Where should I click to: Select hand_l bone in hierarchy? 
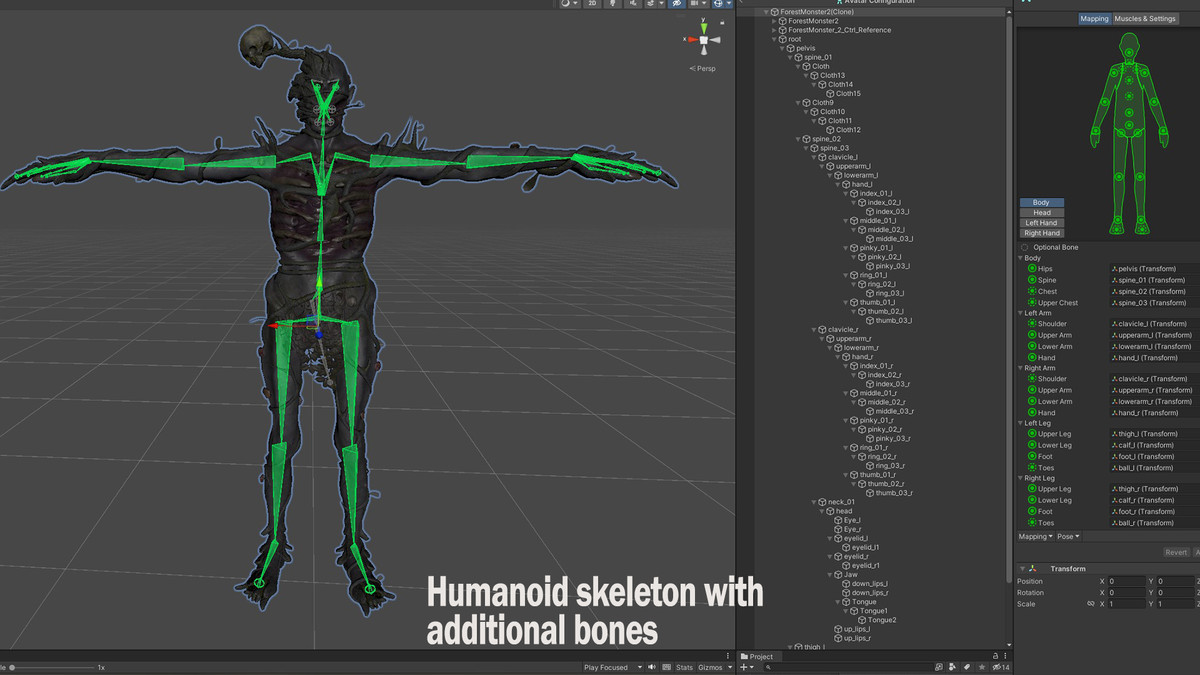(x=862, y=184)
